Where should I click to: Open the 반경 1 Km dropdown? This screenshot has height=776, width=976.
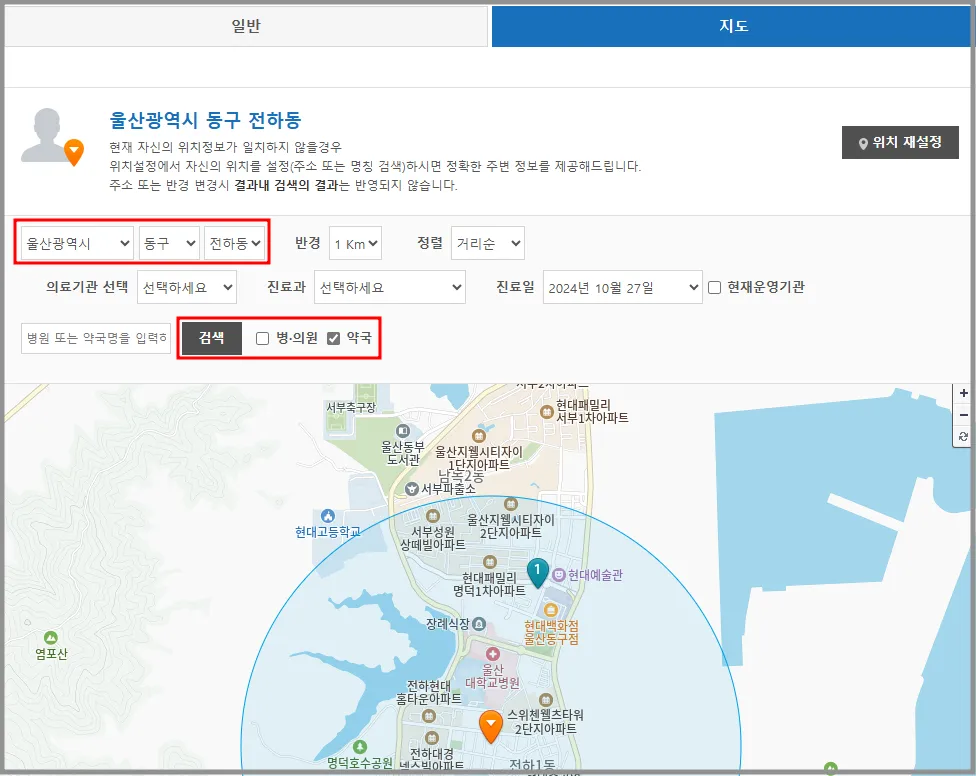(355, 243)
